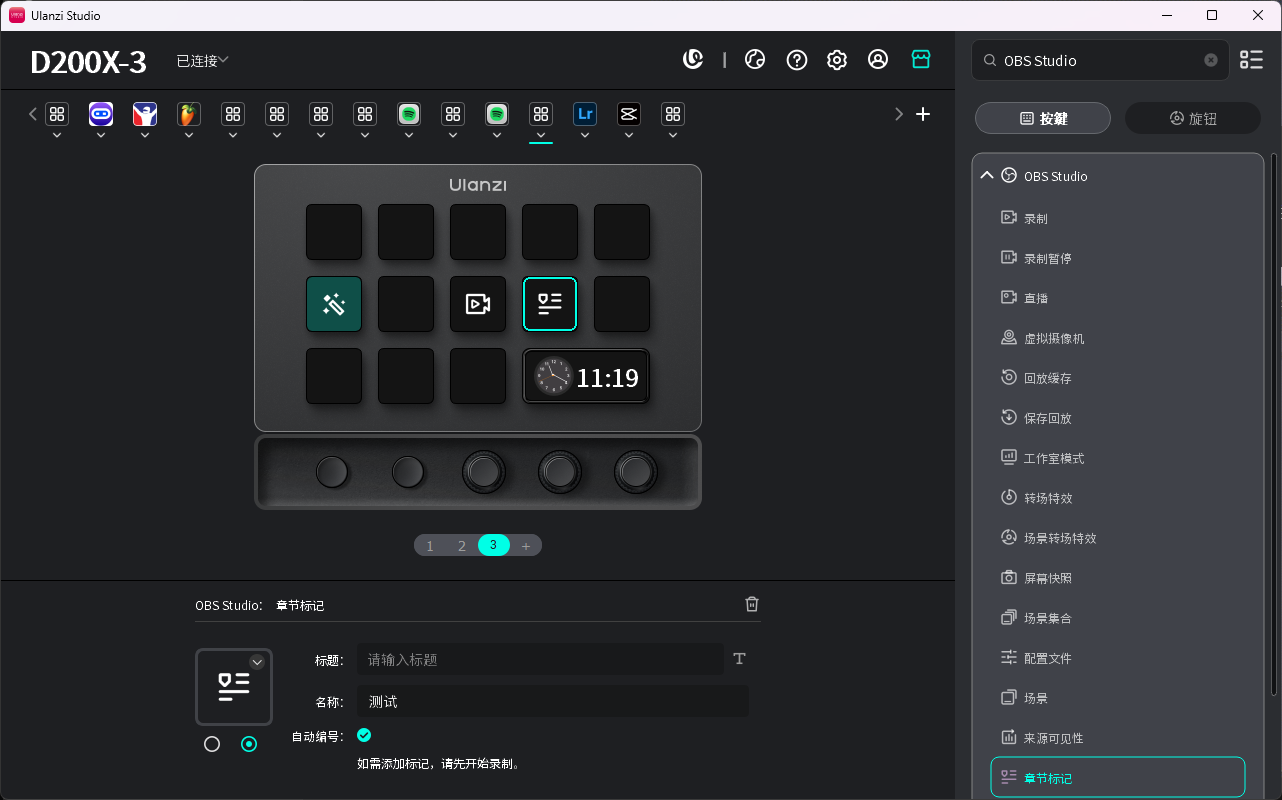Collapse the OBS Studio actions group
This screenshot has width=1282, height=800.
click(x=987, y=175)
